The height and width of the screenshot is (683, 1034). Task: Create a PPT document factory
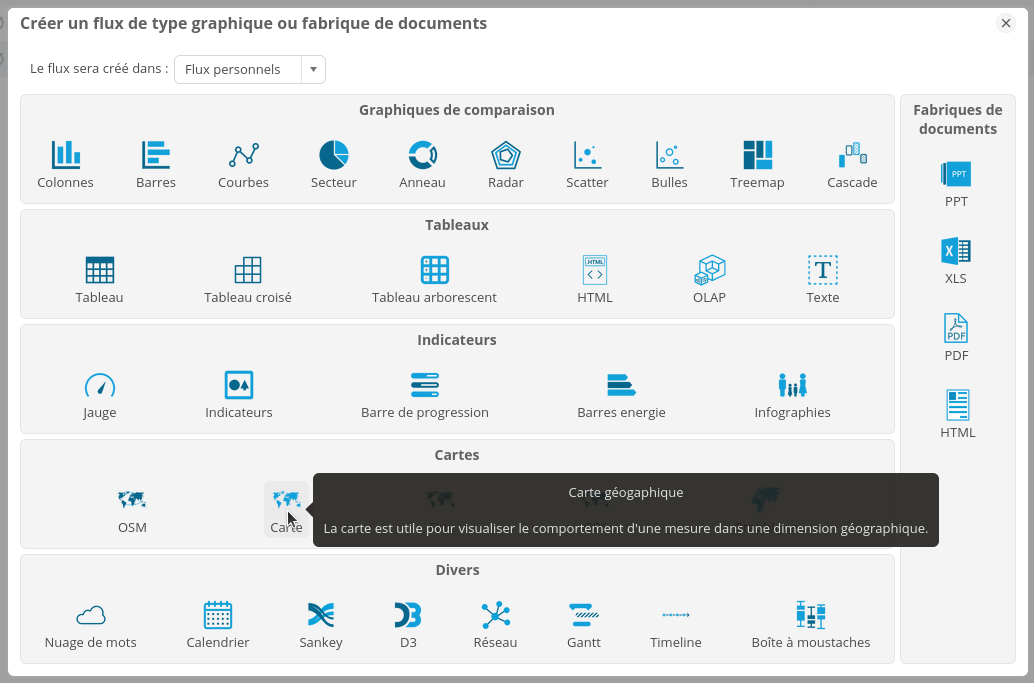pyautogui.click(x=956, y=175)
